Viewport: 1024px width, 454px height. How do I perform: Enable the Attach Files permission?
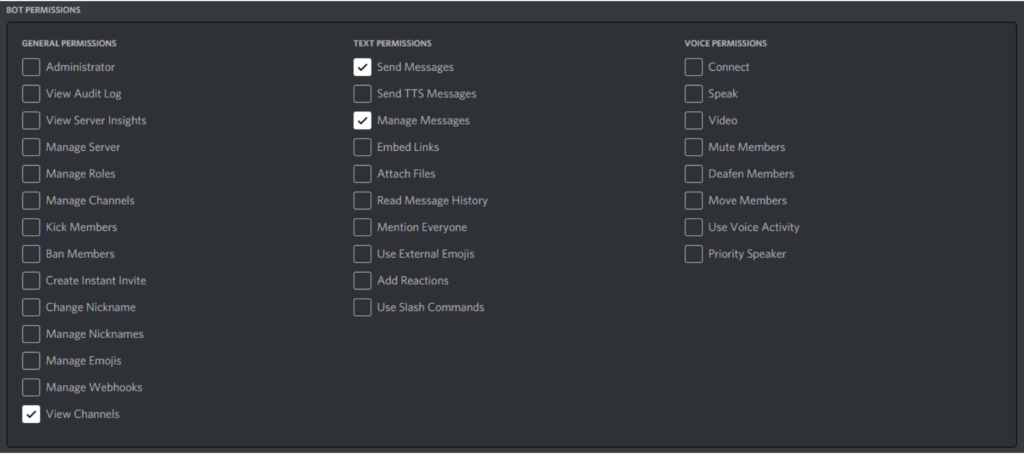point(362,174)
